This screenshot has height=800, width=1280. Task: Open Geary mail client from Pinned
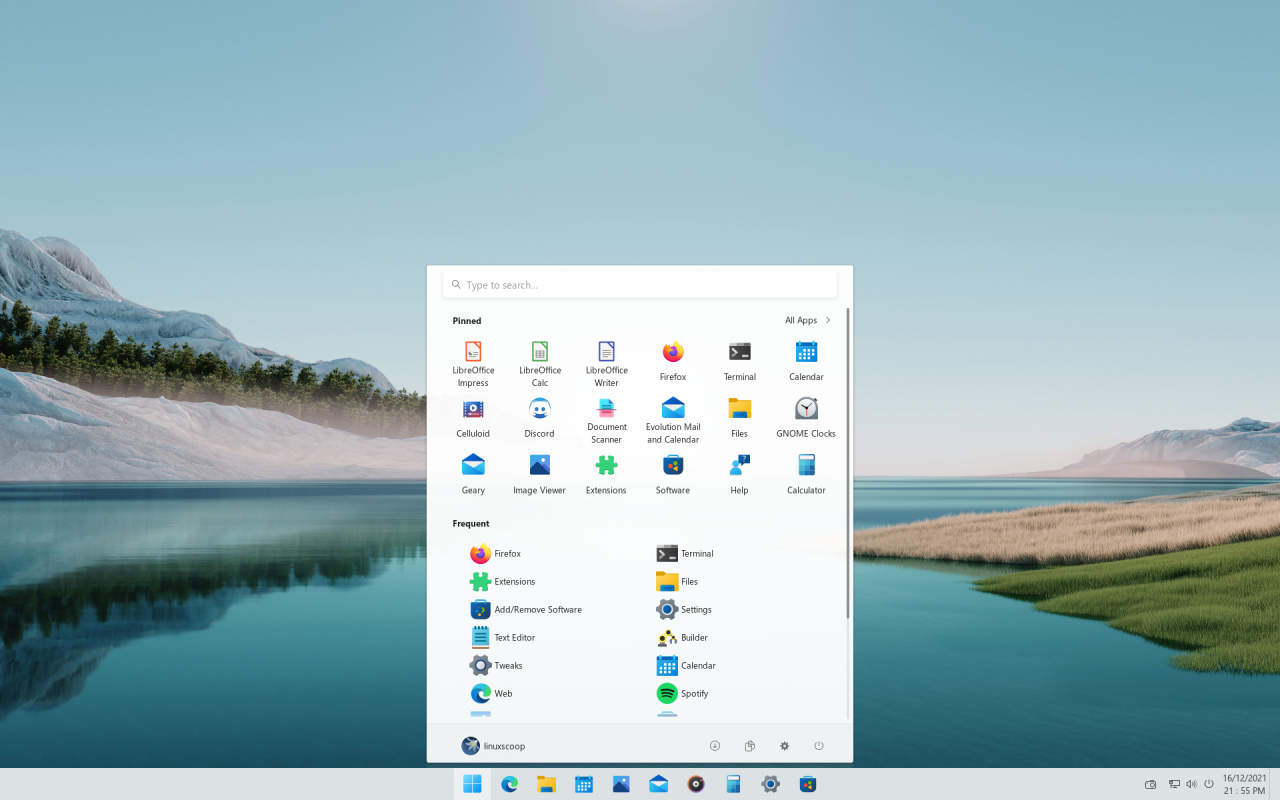click(x=473, y=476)
